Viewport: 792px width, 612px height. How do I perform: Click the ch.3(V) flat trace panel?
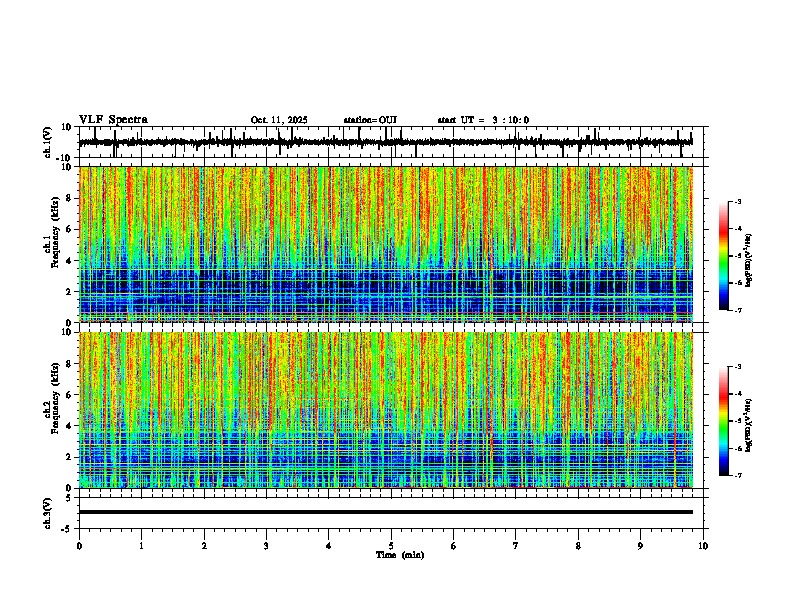[391, 513]
